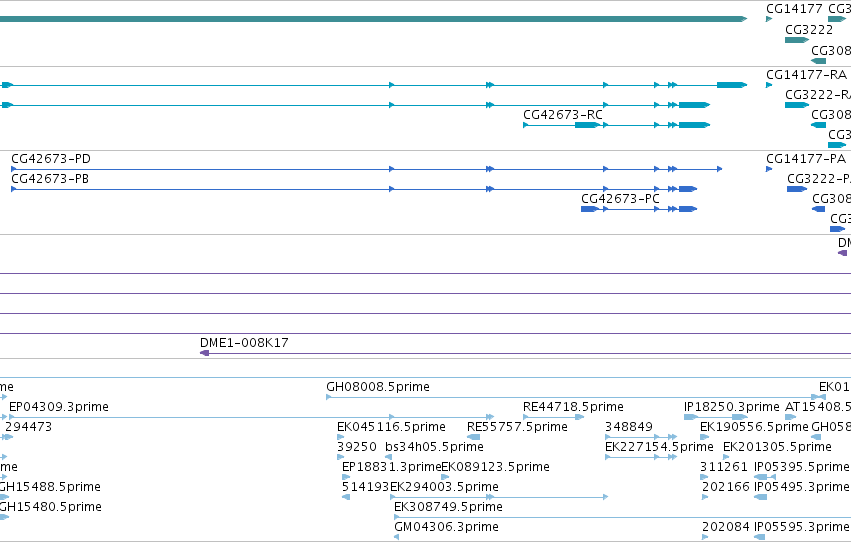Open the GM04306.3prime label
The height and width of the screenshot is (542, 851).
(x=446, y=527)
